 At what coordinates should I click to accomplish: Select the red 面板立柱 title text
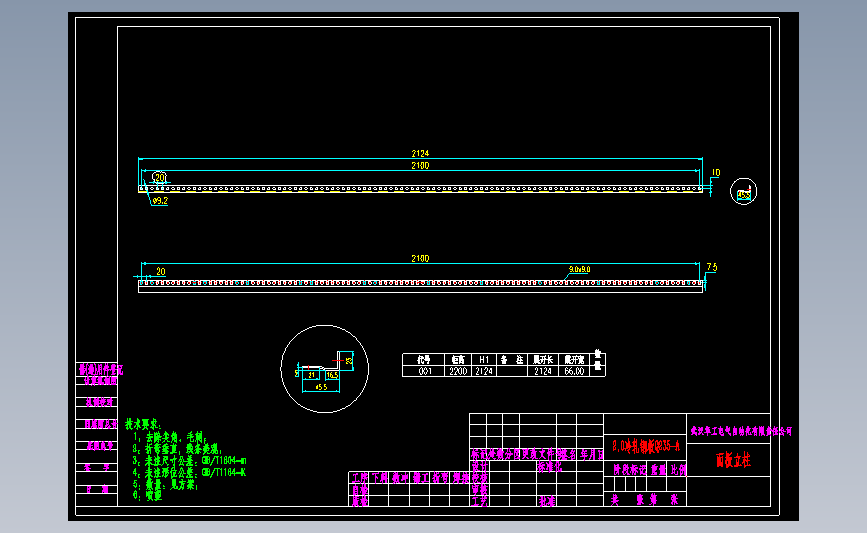click(x=733, y=460)
